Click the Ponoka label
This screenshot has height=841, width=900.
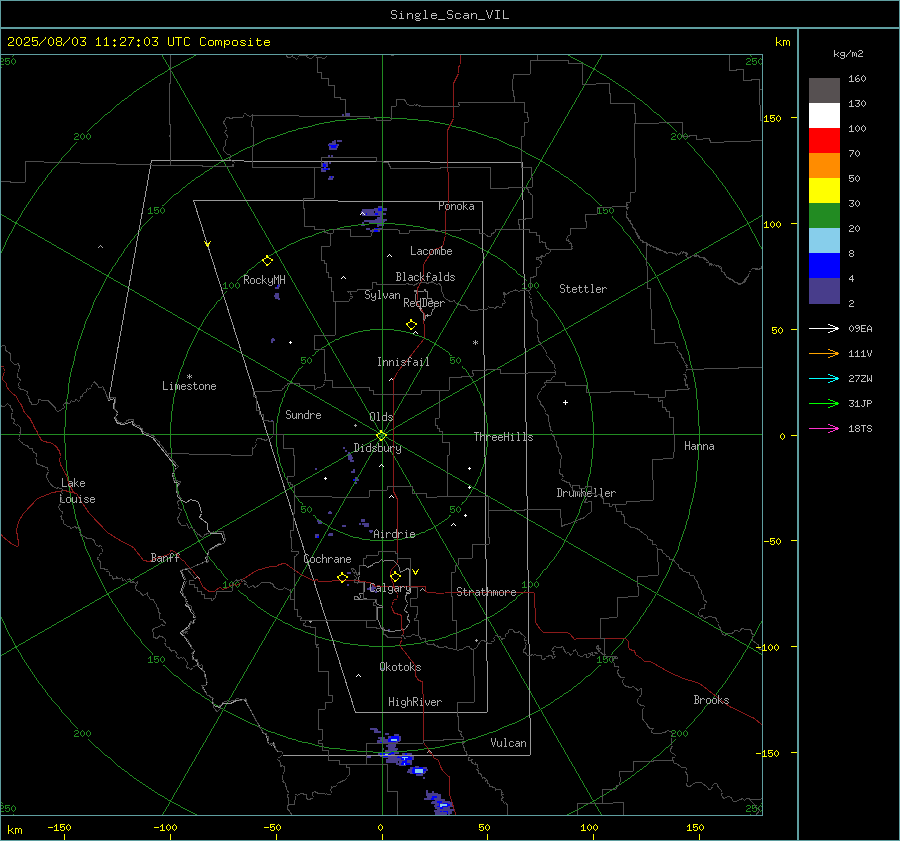tap(456, 206)
